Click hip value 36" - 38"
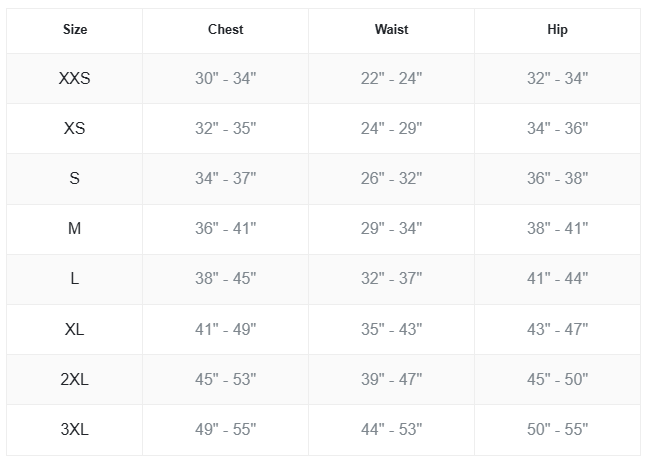 tap(558, 179)
